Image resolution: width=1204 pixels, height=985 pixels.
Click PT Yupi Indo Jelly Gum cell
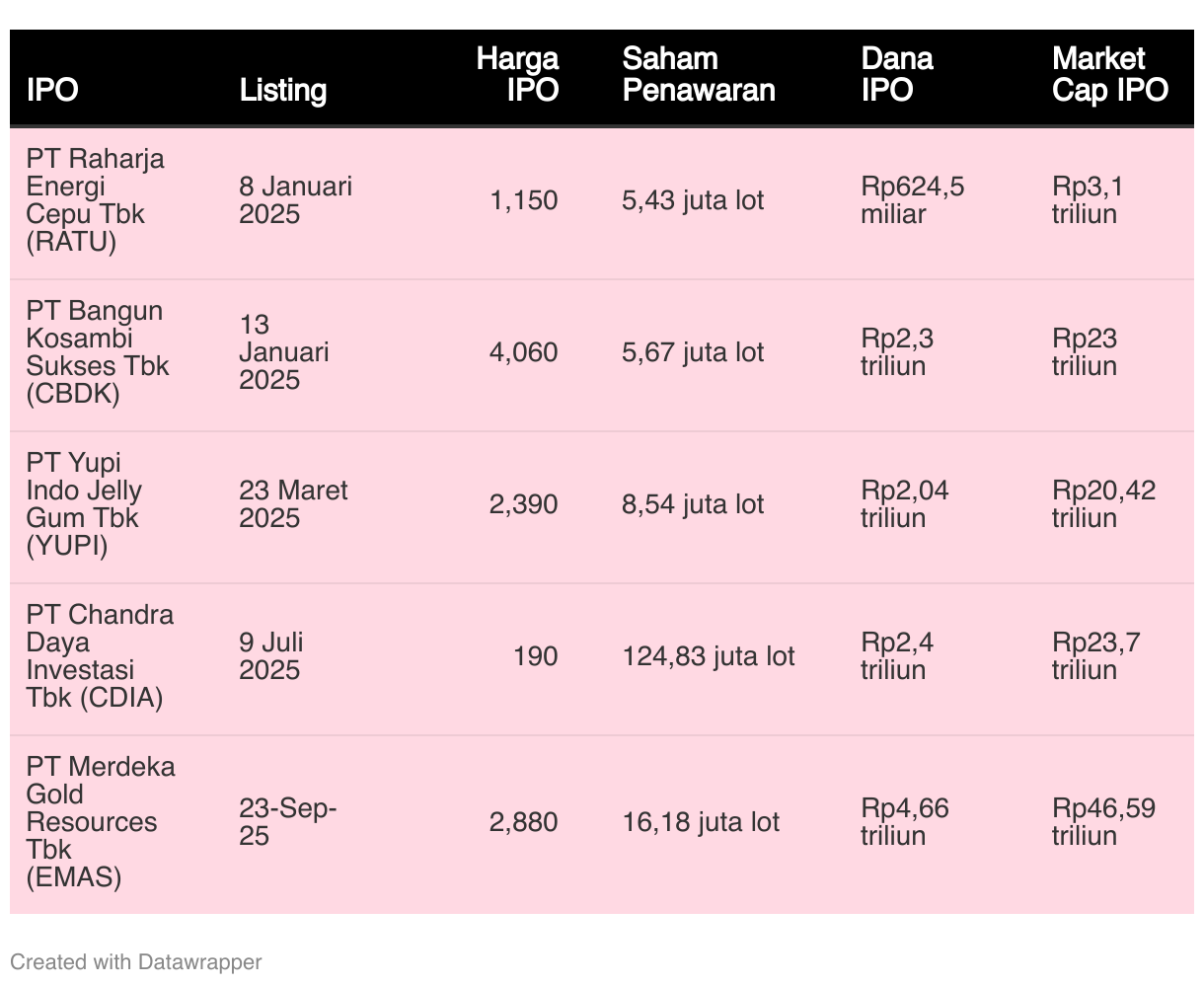(84, 504)
